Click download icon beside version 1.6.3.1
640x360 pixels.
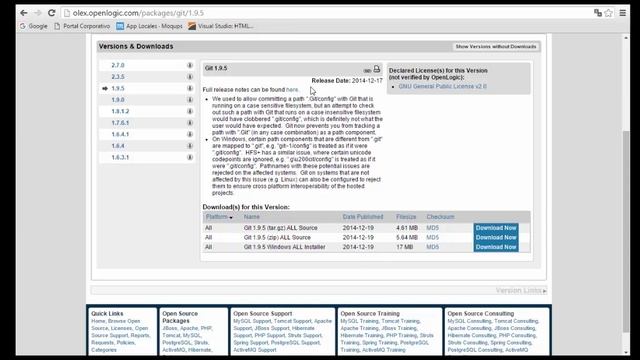(190, 157)
